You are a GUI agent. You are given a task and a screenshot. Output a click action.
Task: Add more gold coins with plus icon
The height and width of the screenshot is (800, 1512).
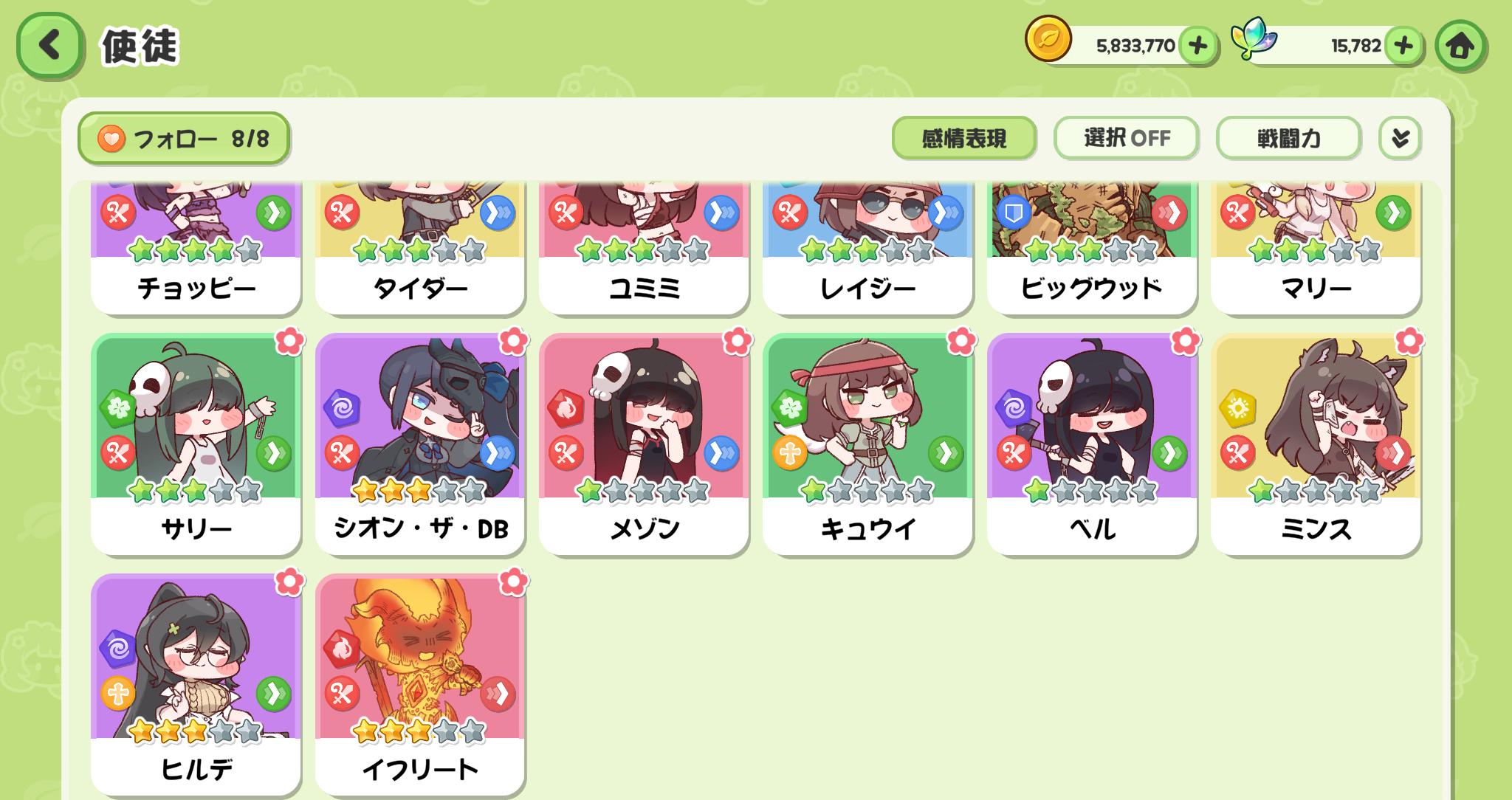tap(1197, 46)
